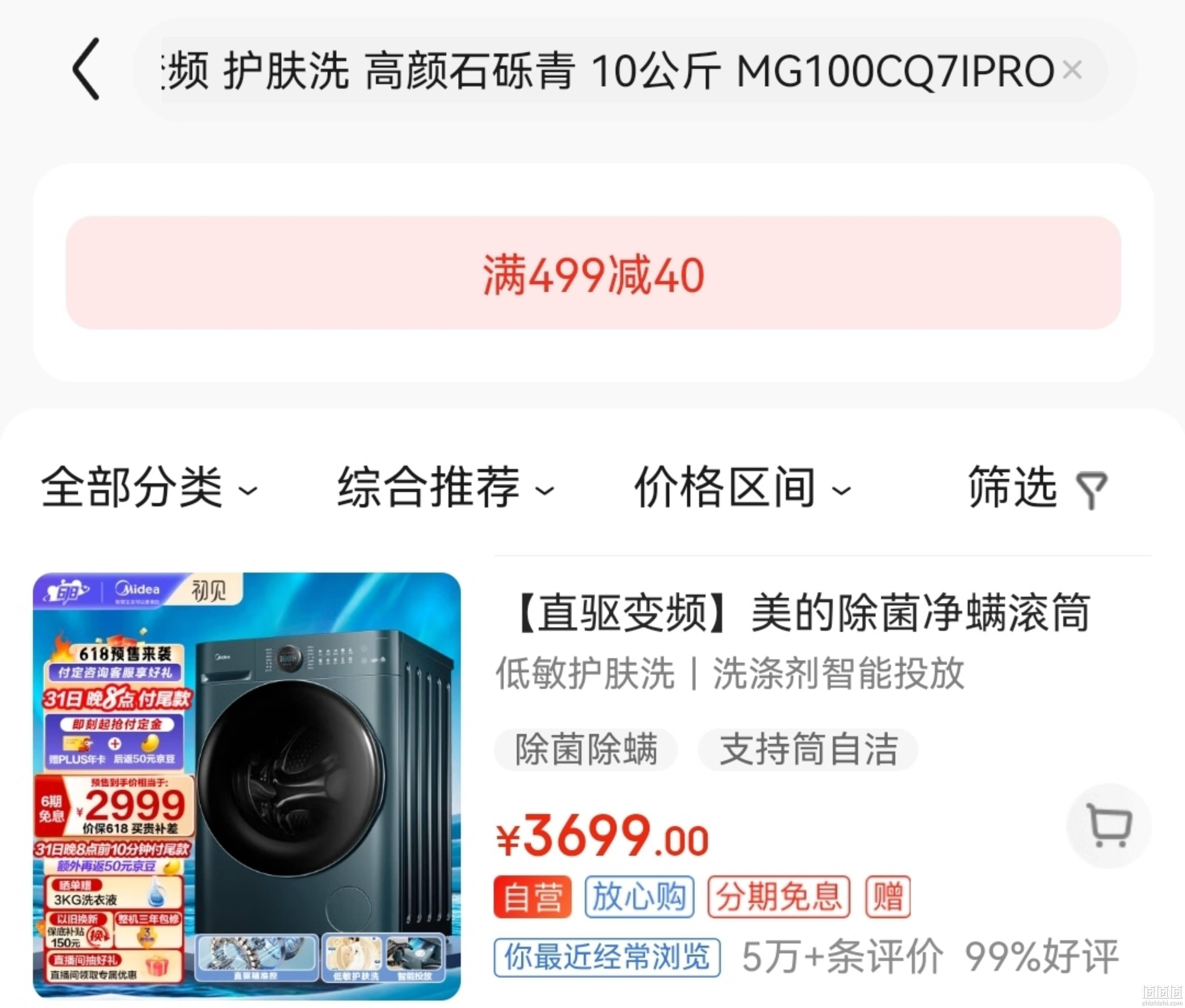Image resolution: width=1185 pixels, height=1008 pixels.
Task: Tap the 放心购 badge
Action: tap(639, 897)
